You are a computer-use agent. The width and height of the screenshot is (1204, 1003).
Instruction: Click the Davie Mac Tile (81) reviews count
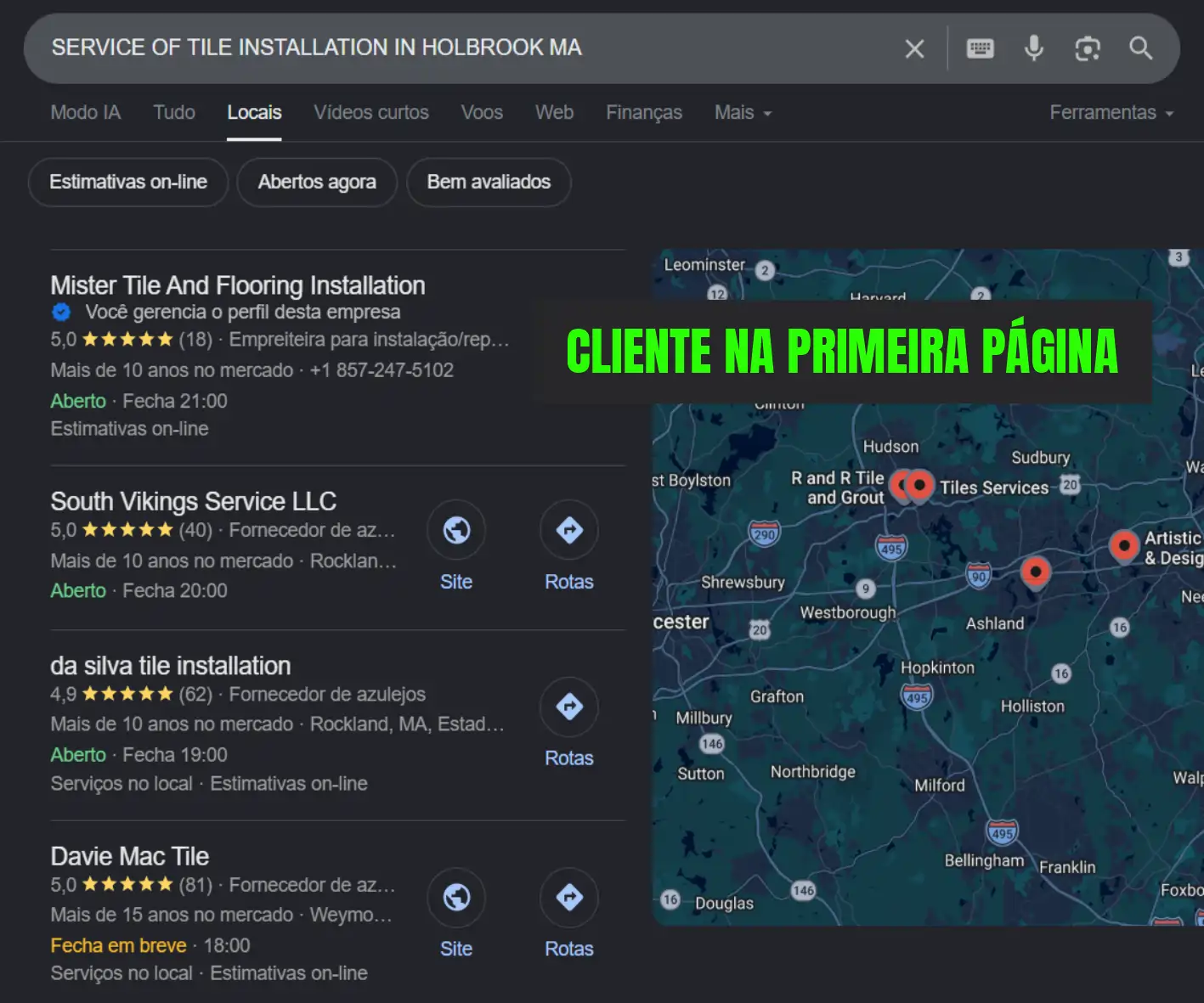(195, 885)
